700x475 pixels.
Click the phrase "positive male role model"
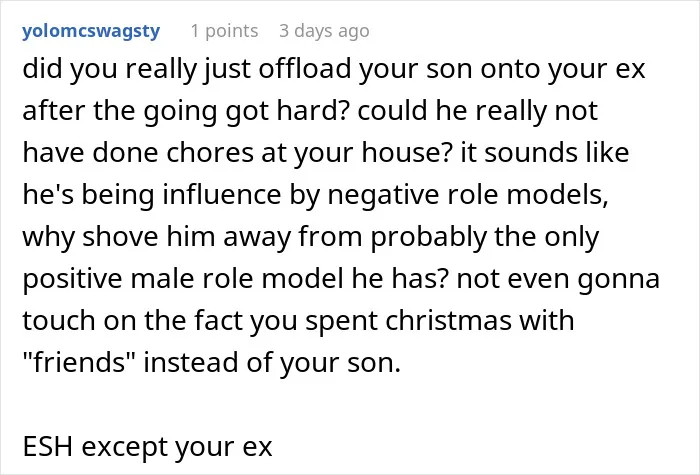click(x=183, y=279)
